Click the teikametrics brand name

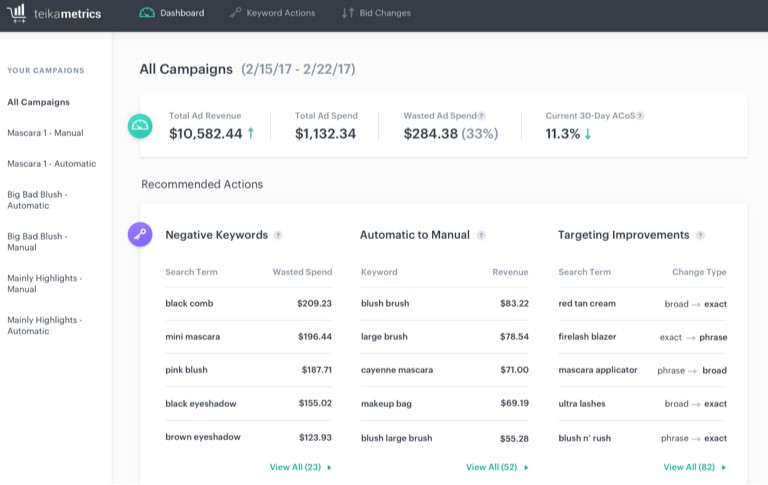coord(68,14)
